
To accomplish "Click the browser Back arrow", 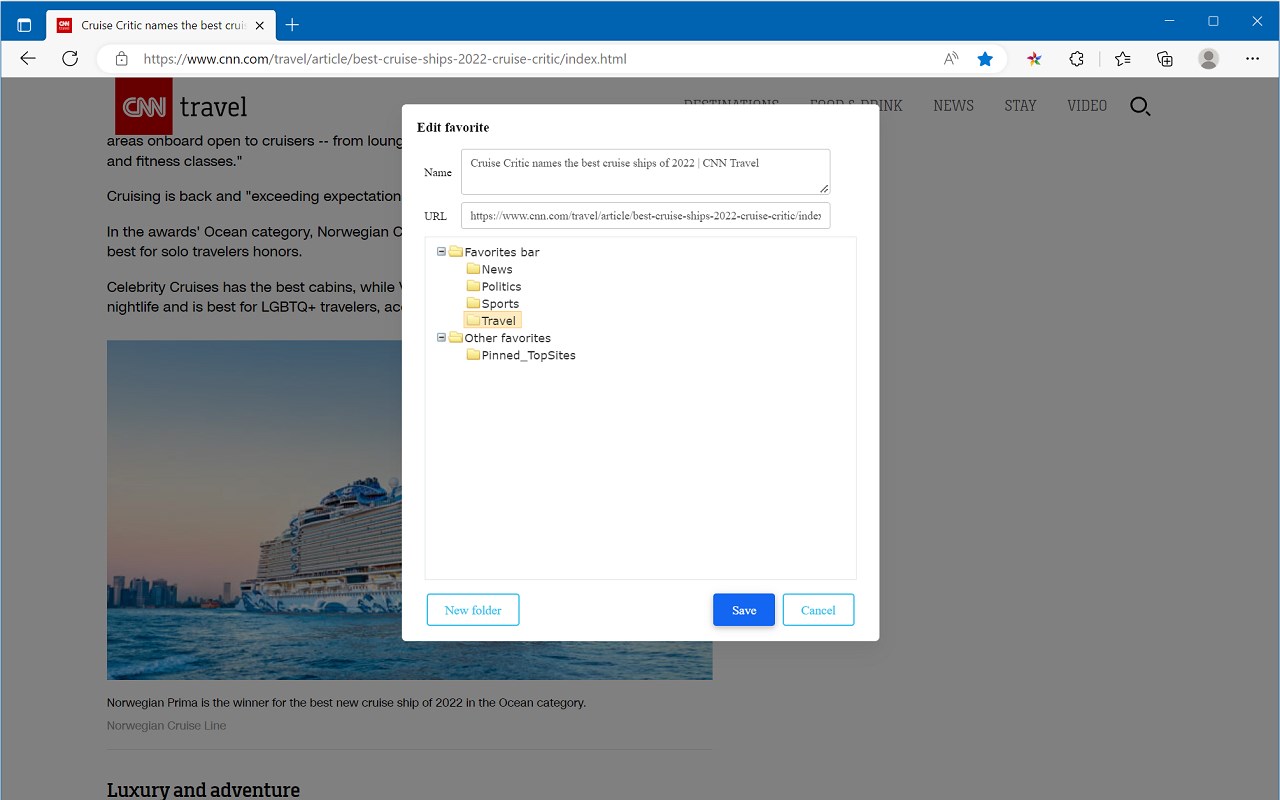I will click(28, 59).
